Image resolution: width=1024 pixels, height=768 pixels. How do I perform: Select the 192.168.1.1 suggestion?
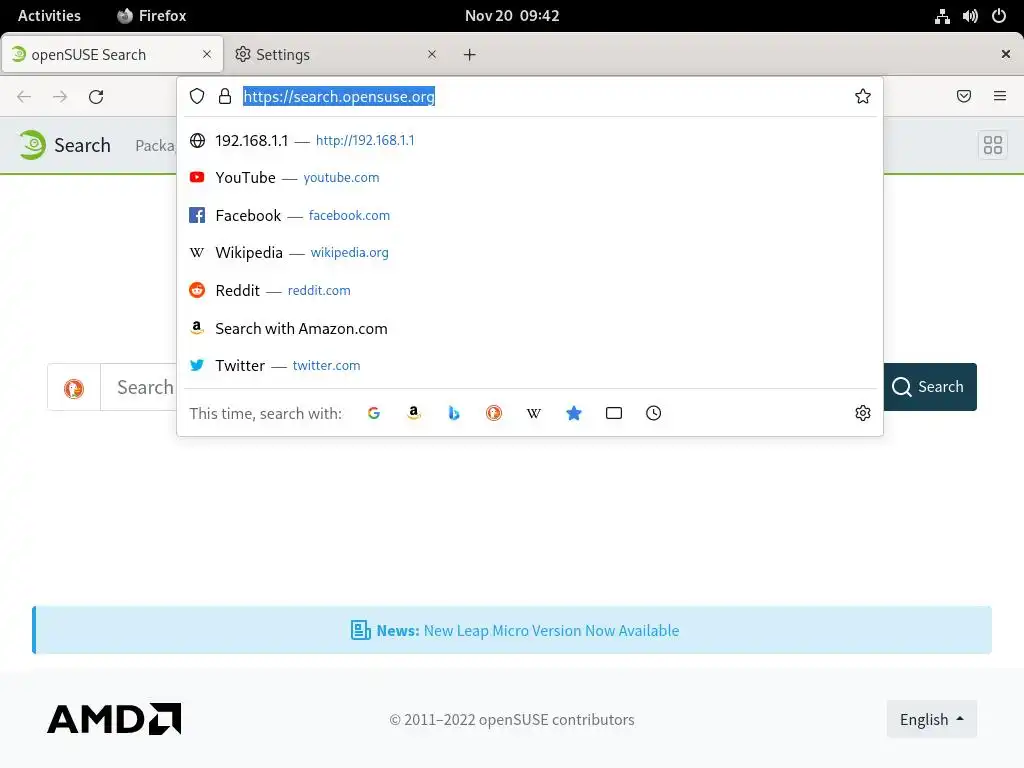tap(530, 140)
